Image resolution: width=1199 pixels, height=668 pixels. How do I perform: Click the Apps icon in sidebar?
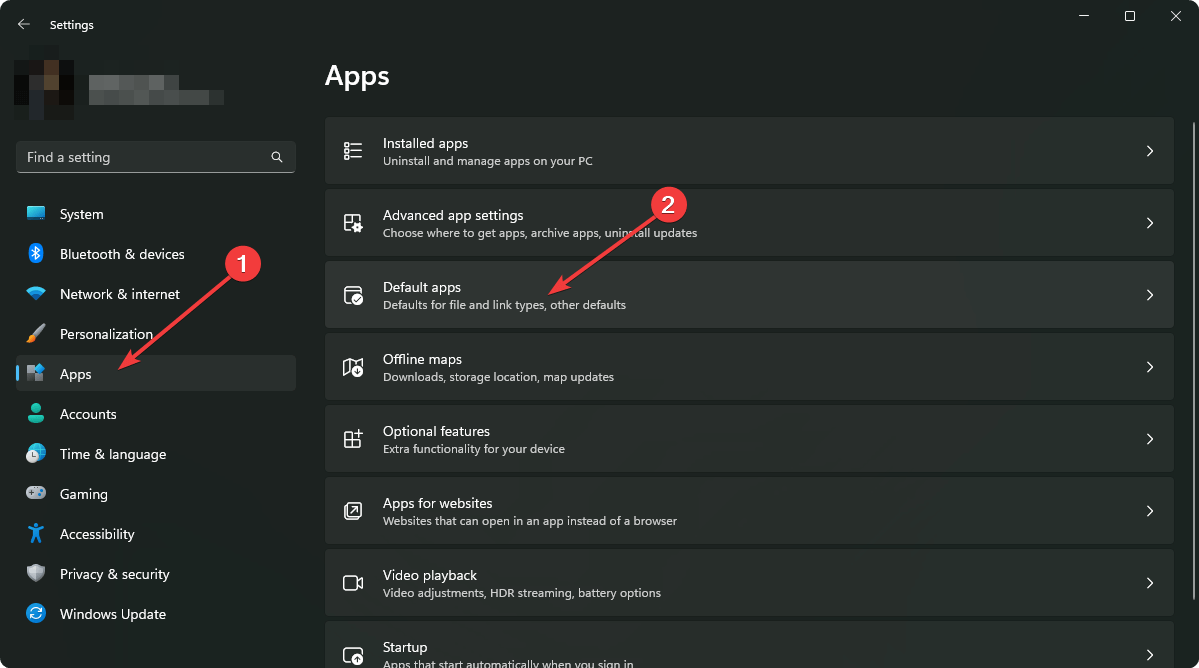pos(36,373)
